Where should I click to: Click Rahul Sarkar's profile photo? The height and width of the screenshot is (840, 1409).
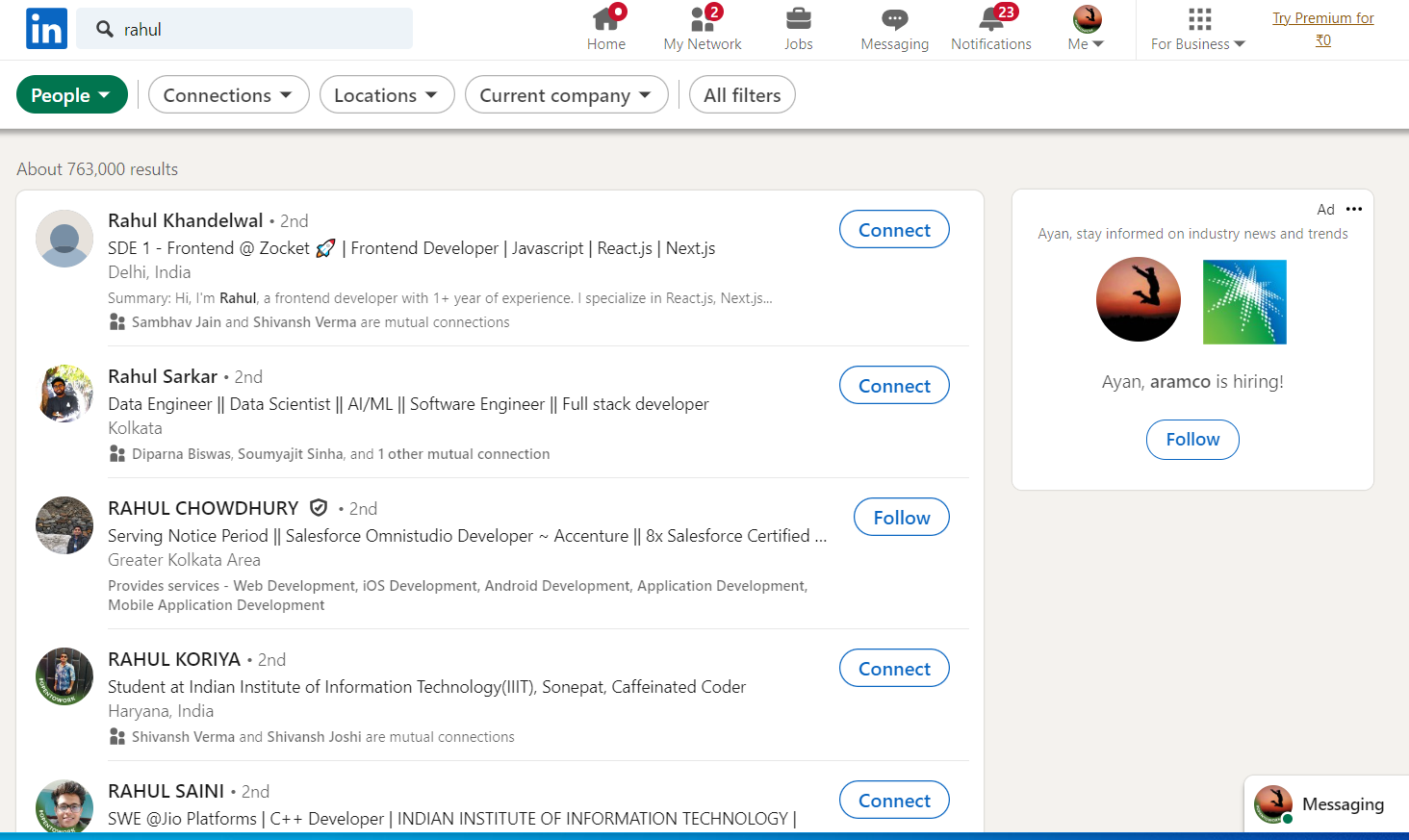[64, 394]
